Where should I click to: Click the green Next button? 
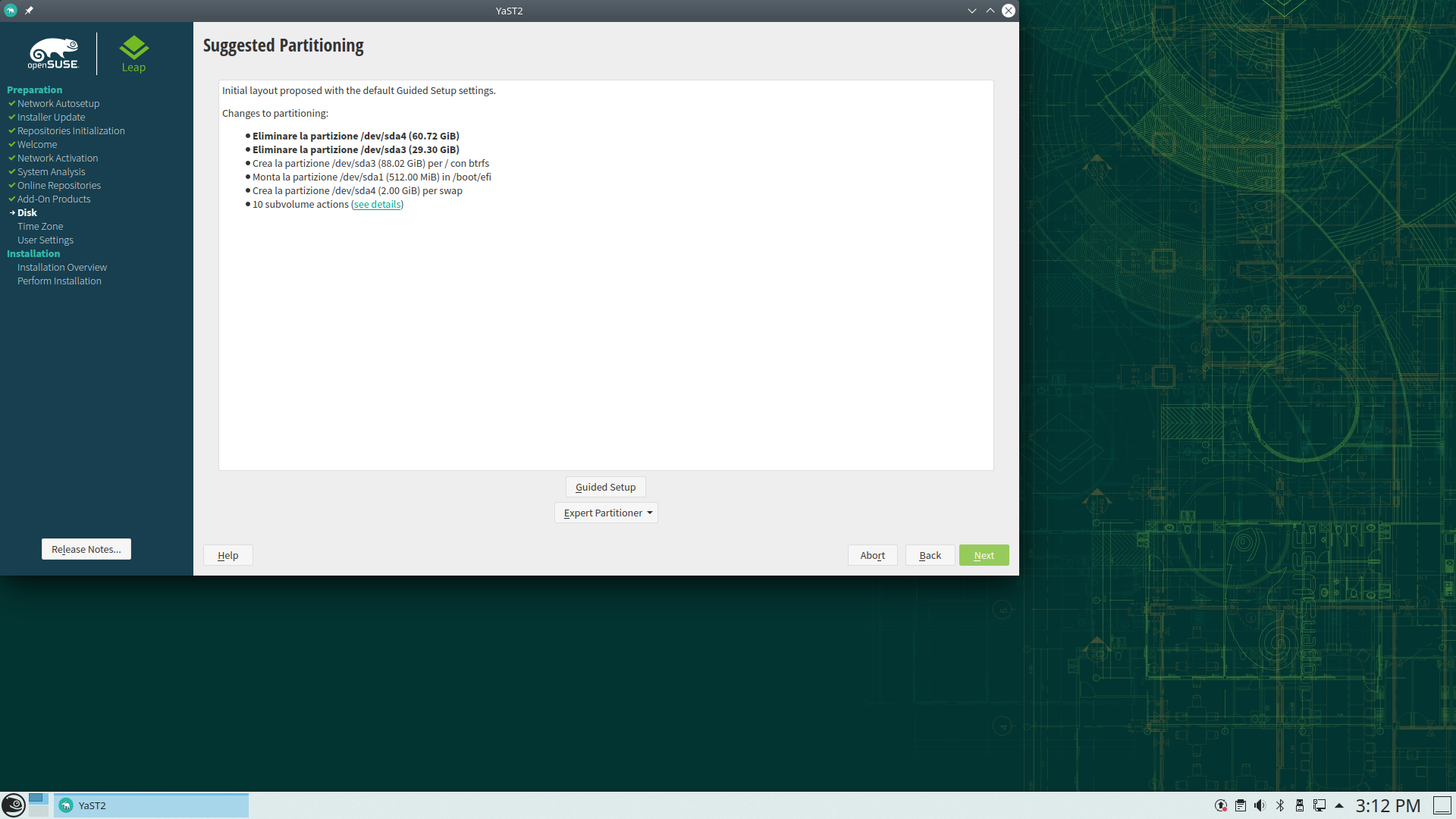984,555
